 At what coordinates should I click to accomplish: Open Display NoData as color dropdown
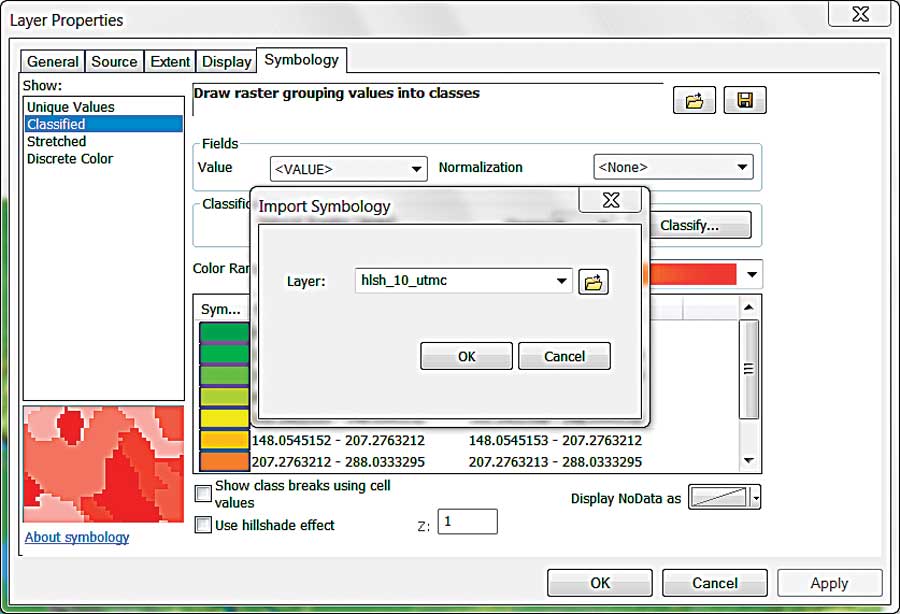757,498
